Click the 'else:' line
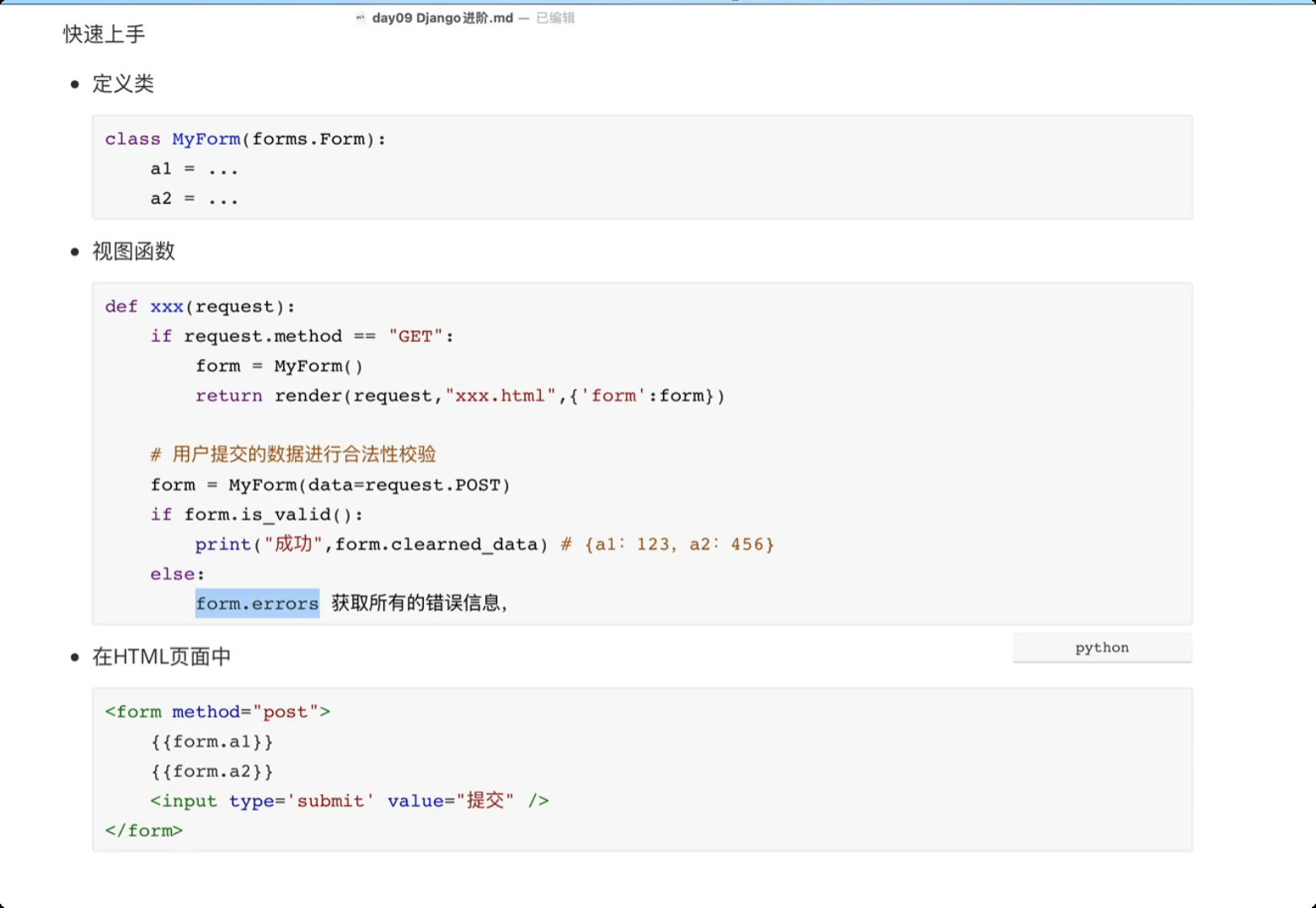This screenshot has height=908, width=1316. (178, 574)
